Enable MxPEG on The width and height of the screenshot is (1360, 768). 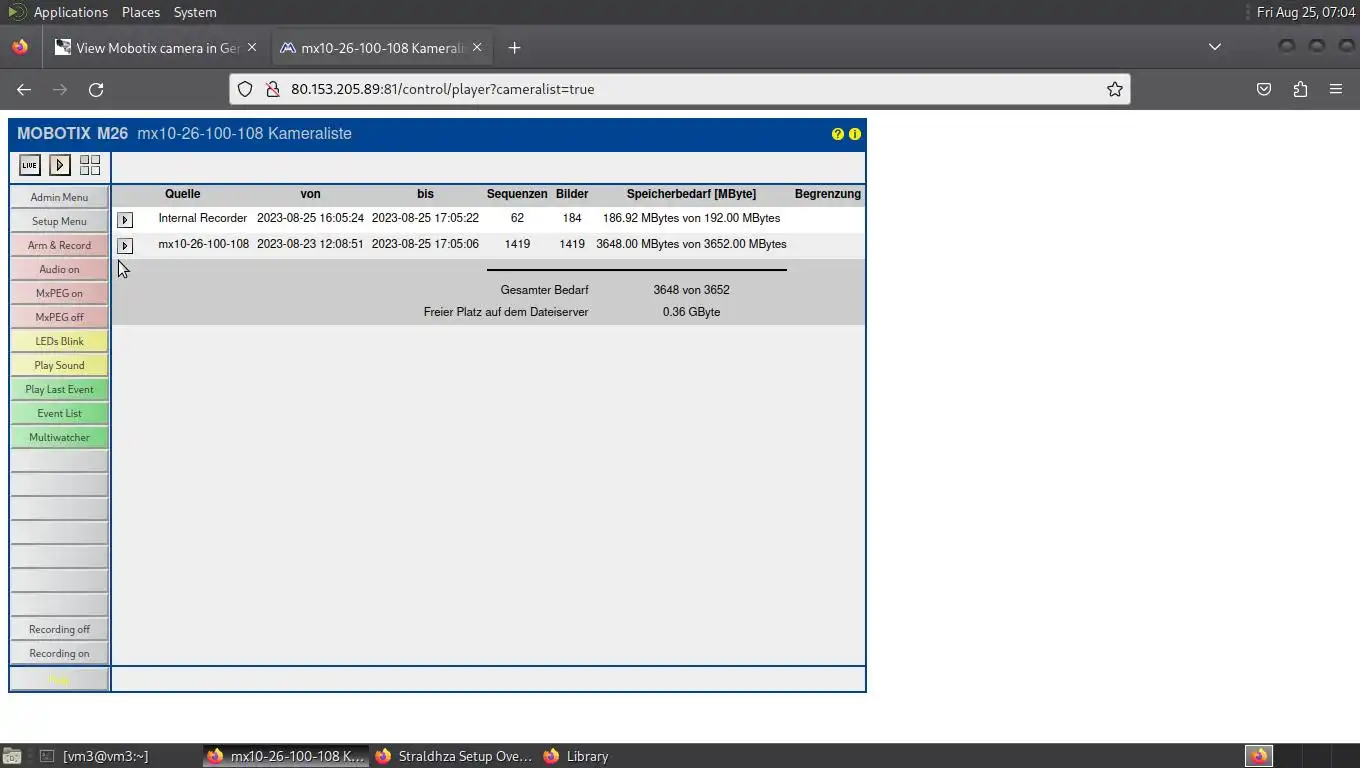click(x=59, y=293)
